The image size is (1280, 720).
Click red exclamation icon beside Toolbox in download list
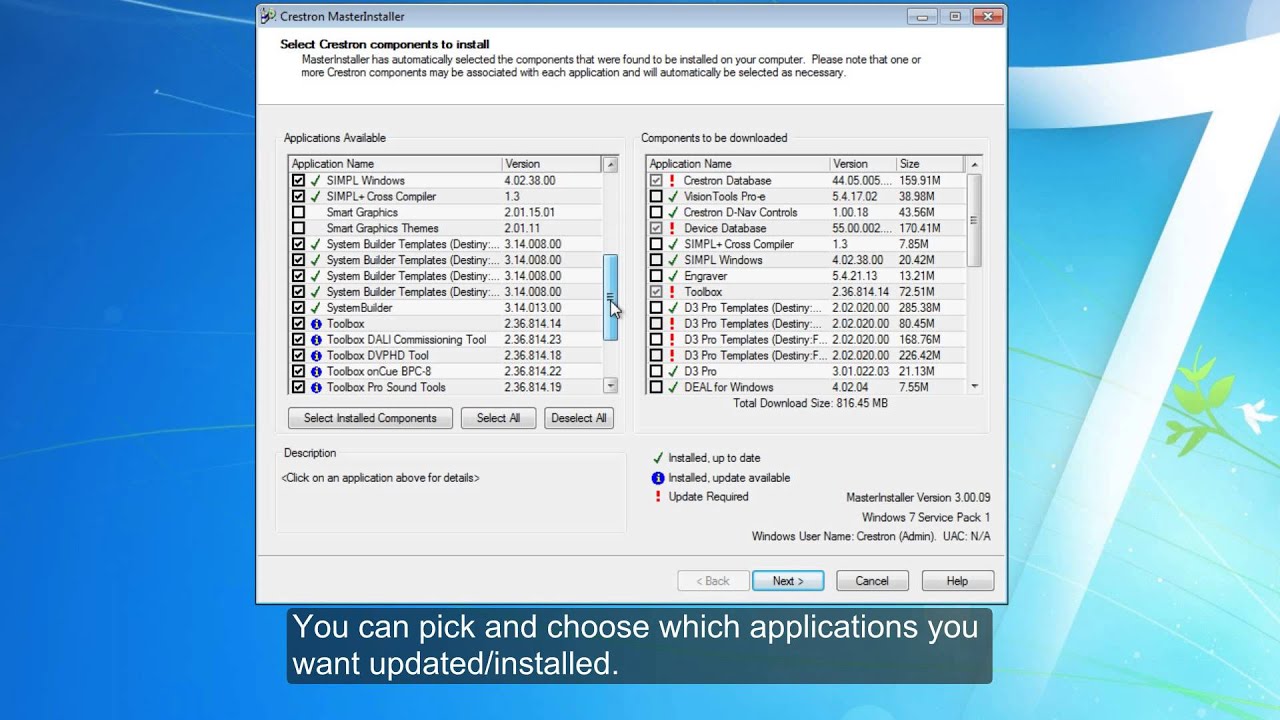pyautogui.click(x=673, y=292)
